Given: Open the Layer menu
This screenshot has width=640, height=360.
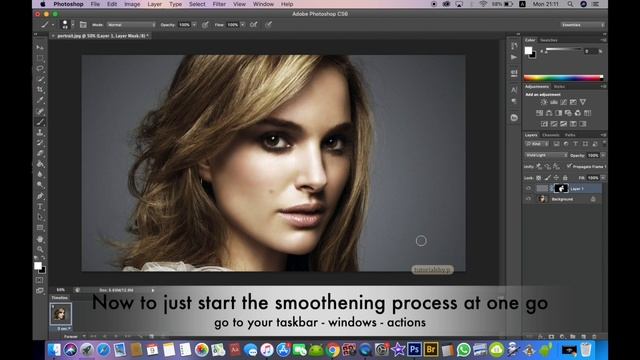Looking at the screenshot, I should (154, 4).
